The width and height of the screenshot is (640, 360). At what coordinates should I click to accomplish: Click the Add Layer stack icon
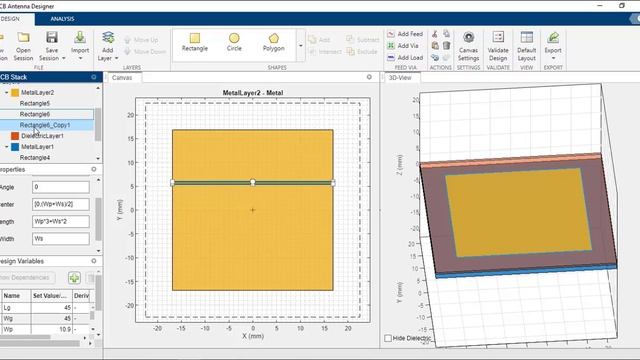click(x=108, y=37)
